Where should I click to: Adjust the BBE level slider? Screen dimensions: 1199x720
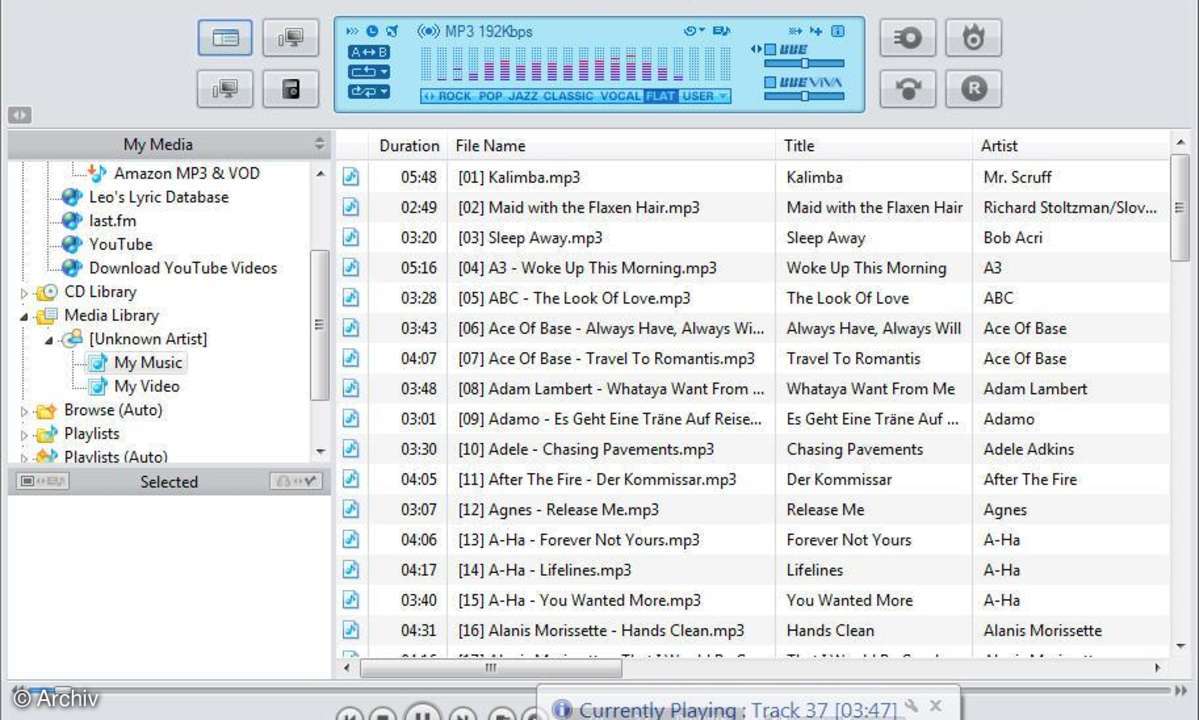pos(804,63)
